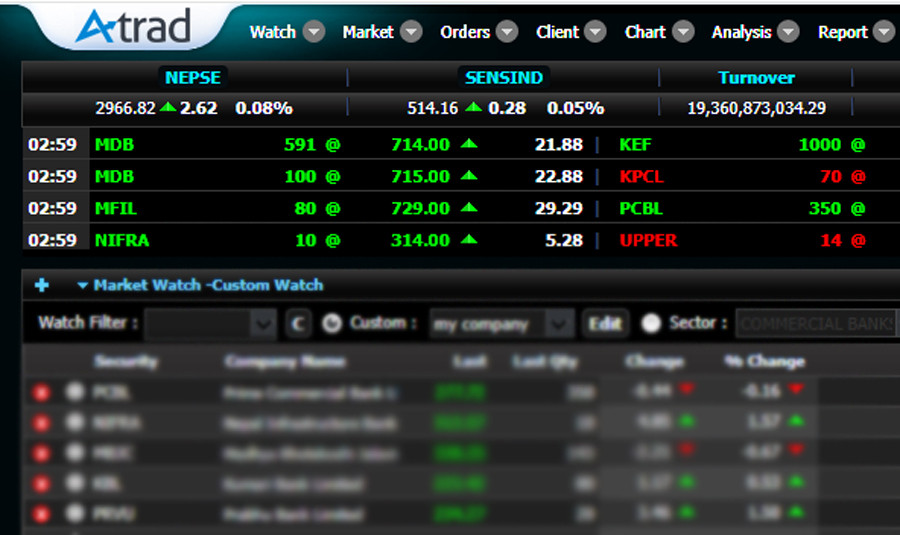Click the blue plus icon above Watch Filter
This screenshot has height=535, width=900.
[41, 285]
